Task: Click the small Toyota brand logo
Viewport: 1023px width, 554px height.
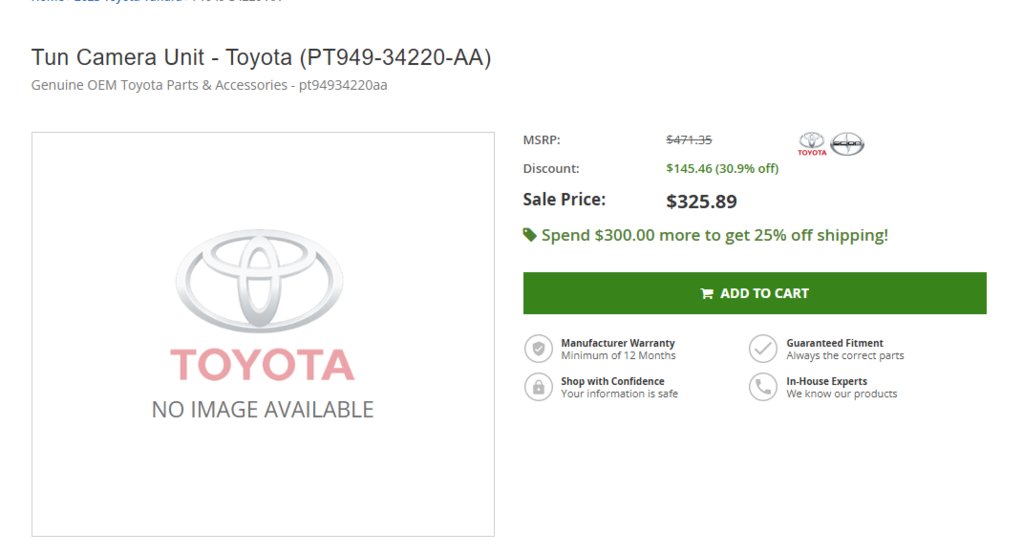Action: 812,144
